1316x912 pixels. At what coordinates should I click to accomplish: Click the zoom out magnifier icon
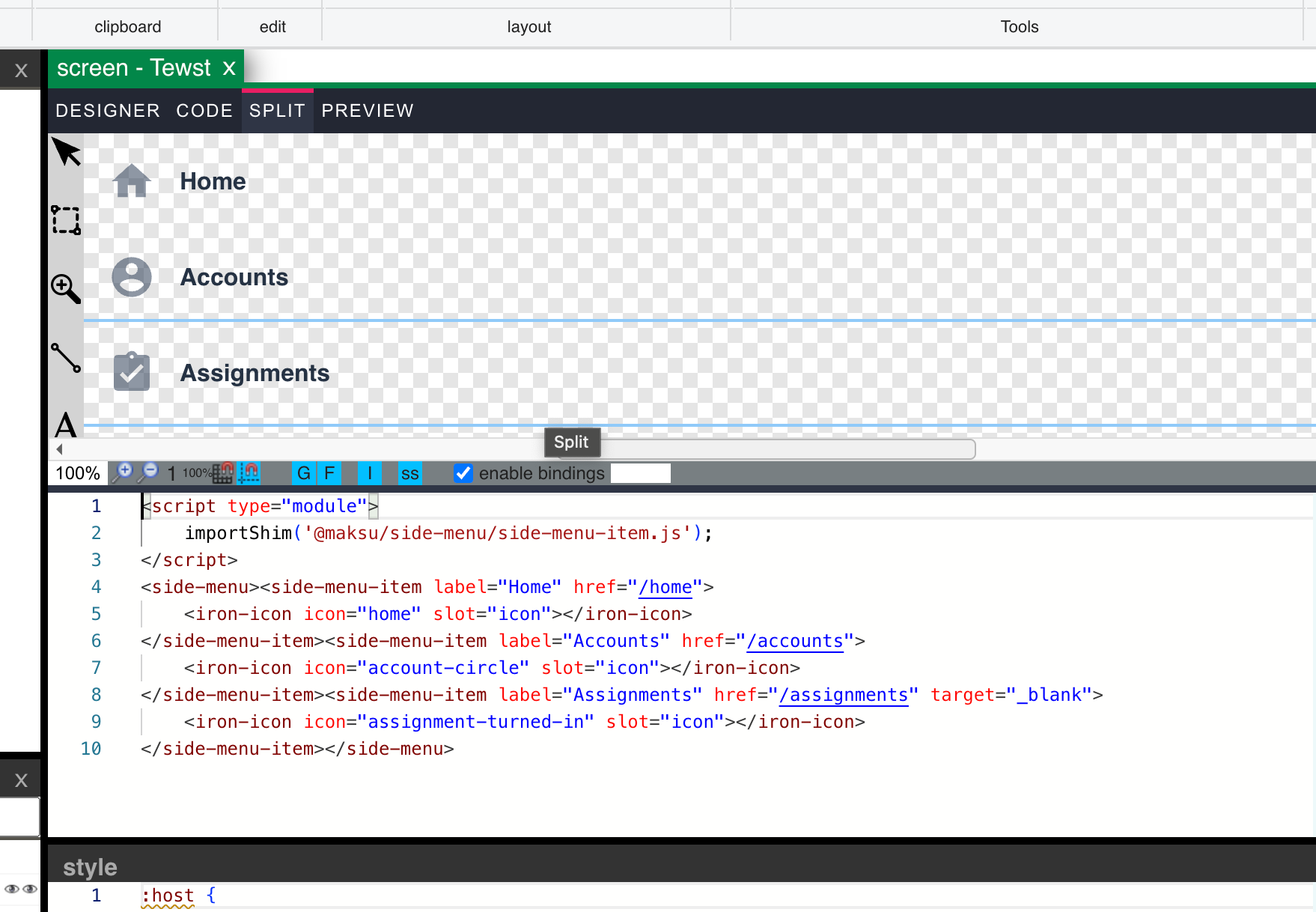[x=148, y=472]
